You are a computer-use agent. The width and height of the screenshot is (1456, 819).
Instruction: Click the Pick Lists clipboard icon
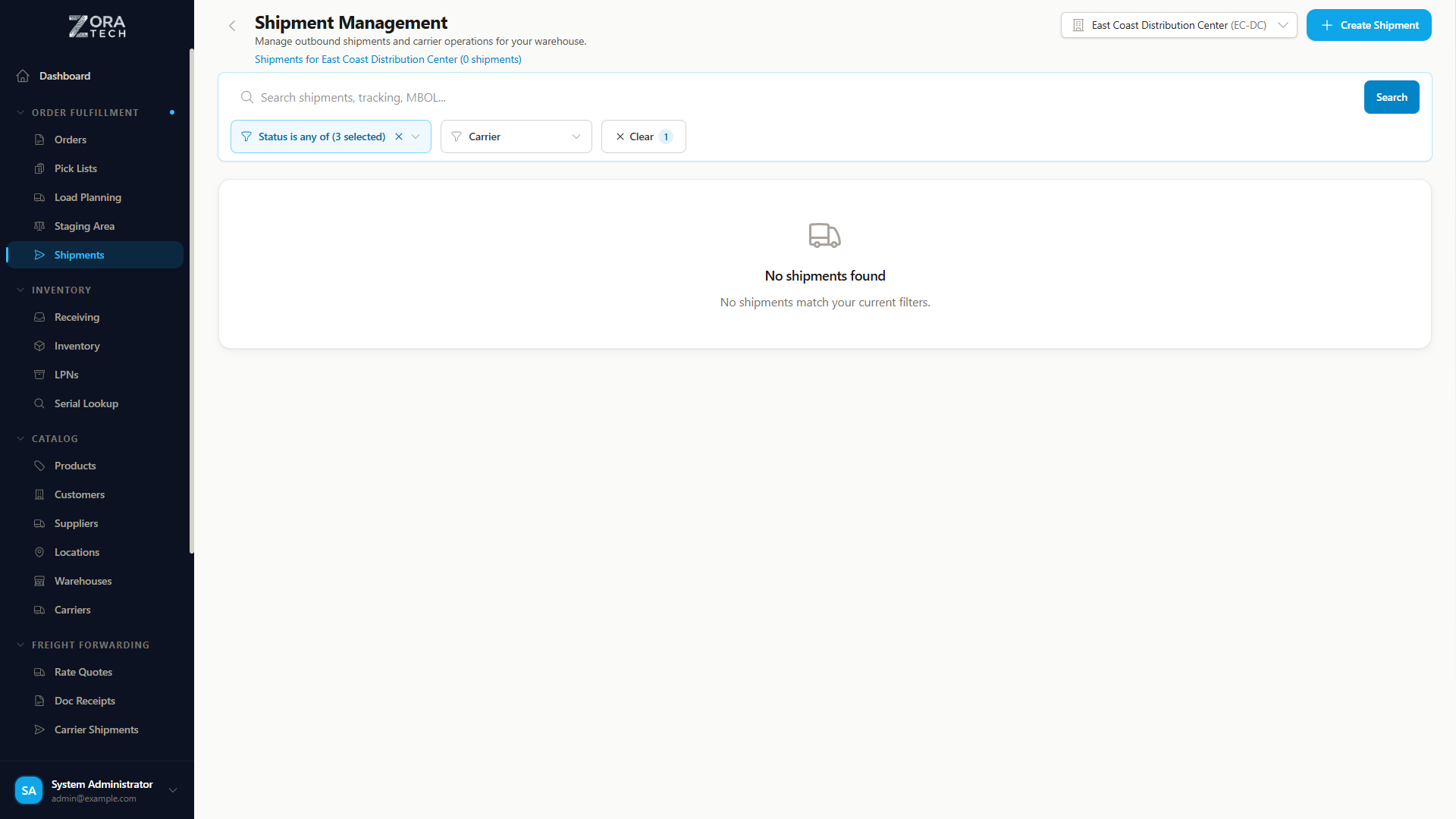tap(39, 168)
